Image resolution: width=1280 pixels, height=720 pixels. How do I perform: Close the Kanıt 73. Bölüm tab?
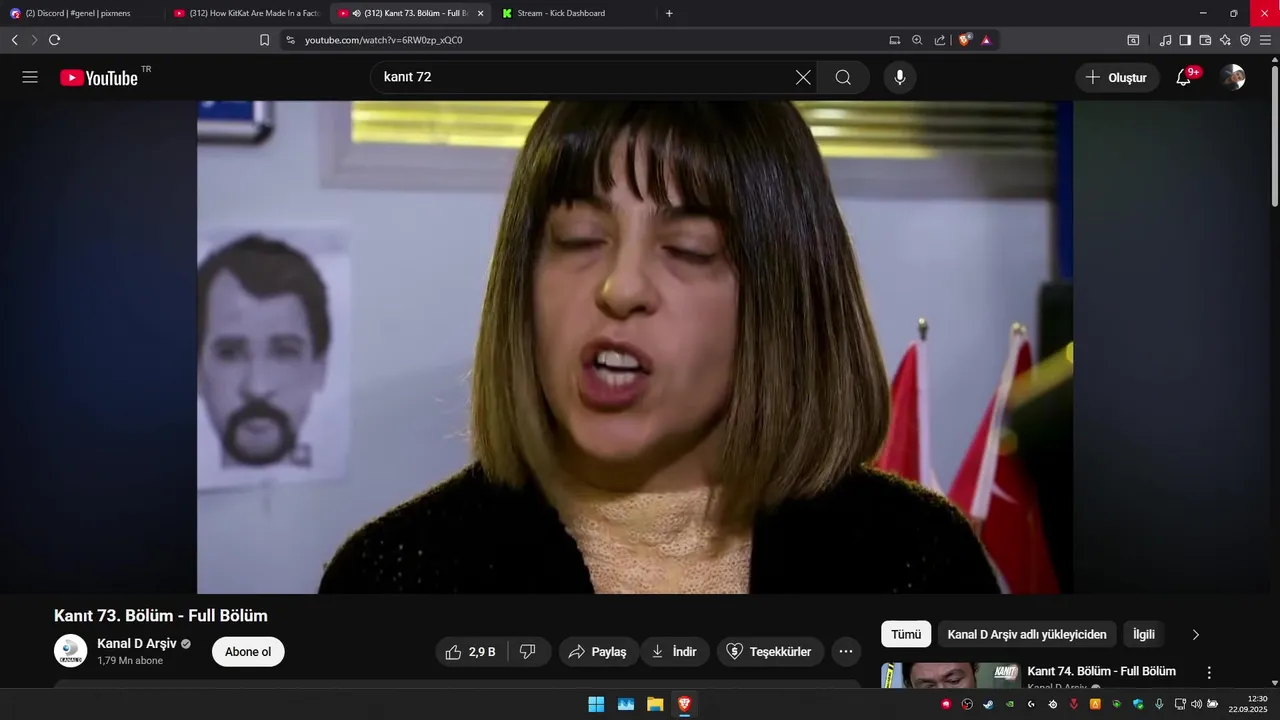coord(480,13)
